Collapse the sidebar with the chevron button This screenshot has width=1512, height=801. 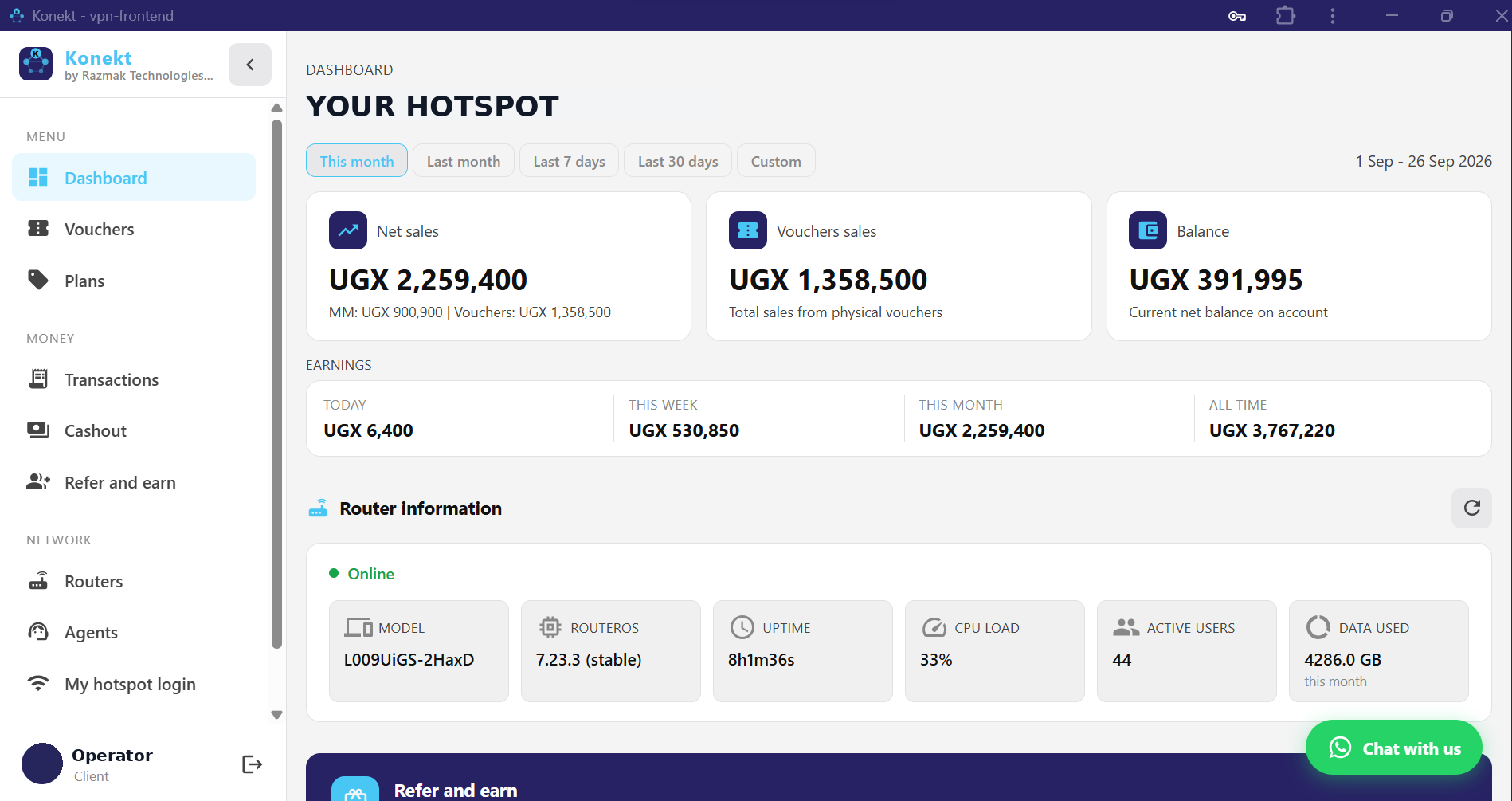(250, 65)
